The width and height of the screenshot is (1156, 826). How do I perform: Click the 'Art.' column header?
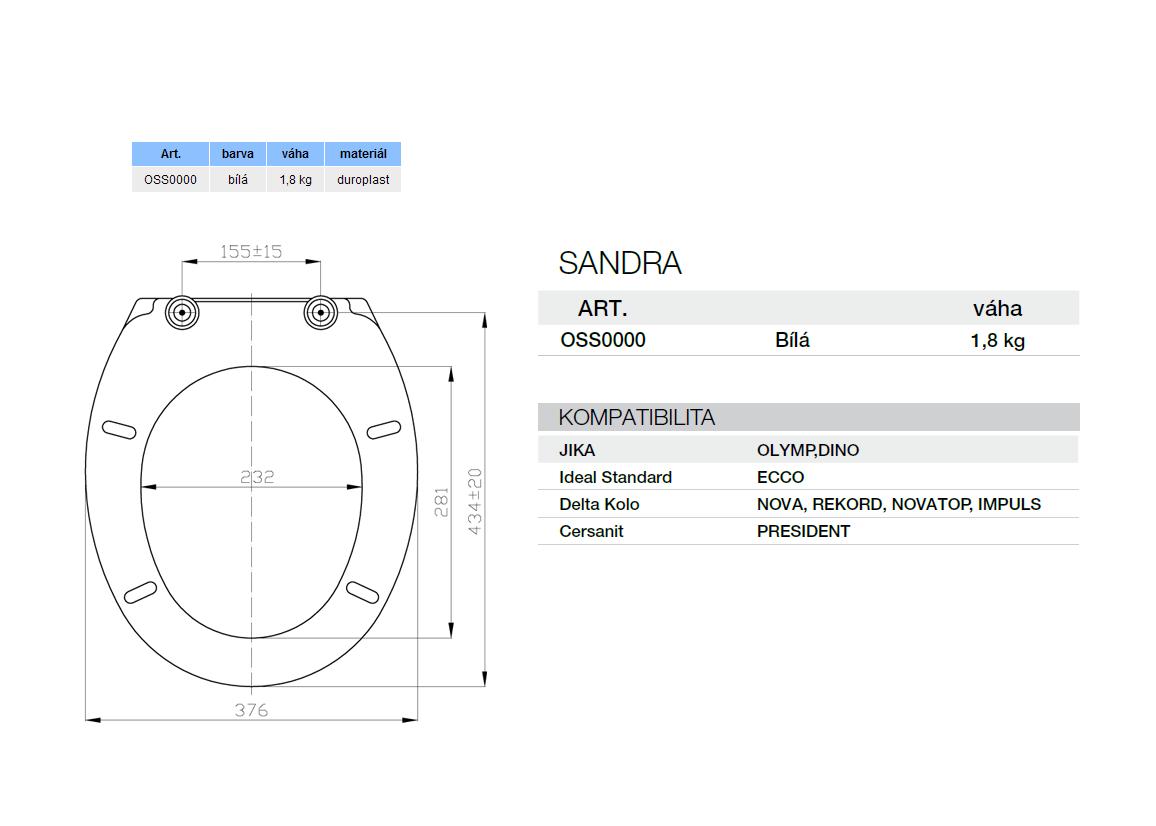pos(170,153)
